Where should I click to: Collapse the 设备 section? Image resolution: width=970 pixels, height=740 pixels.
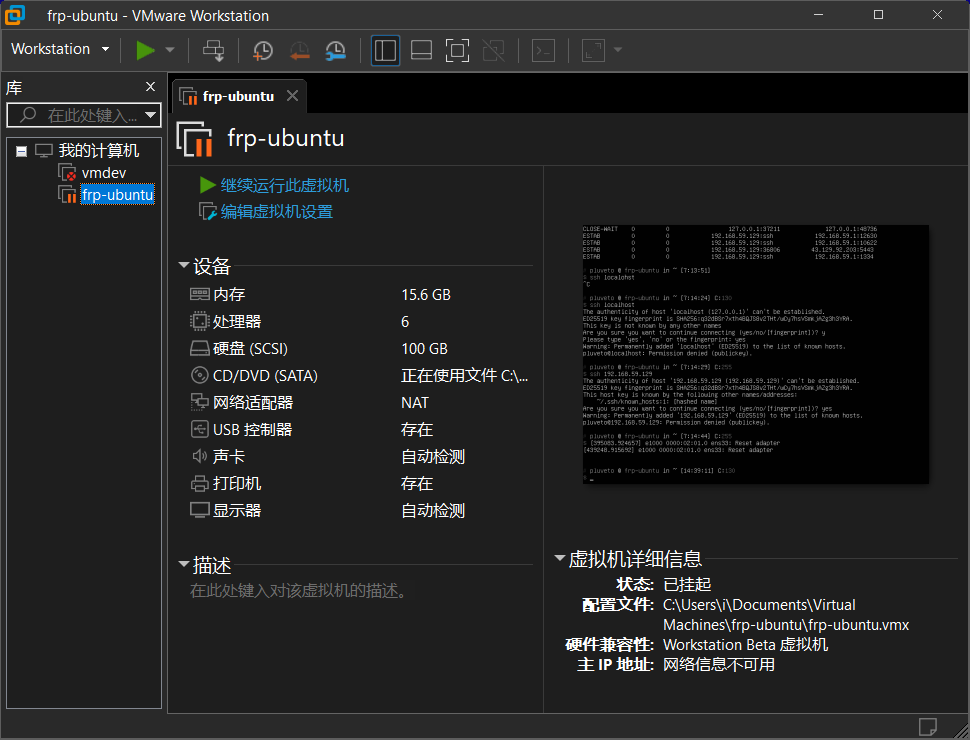[184, 265]
